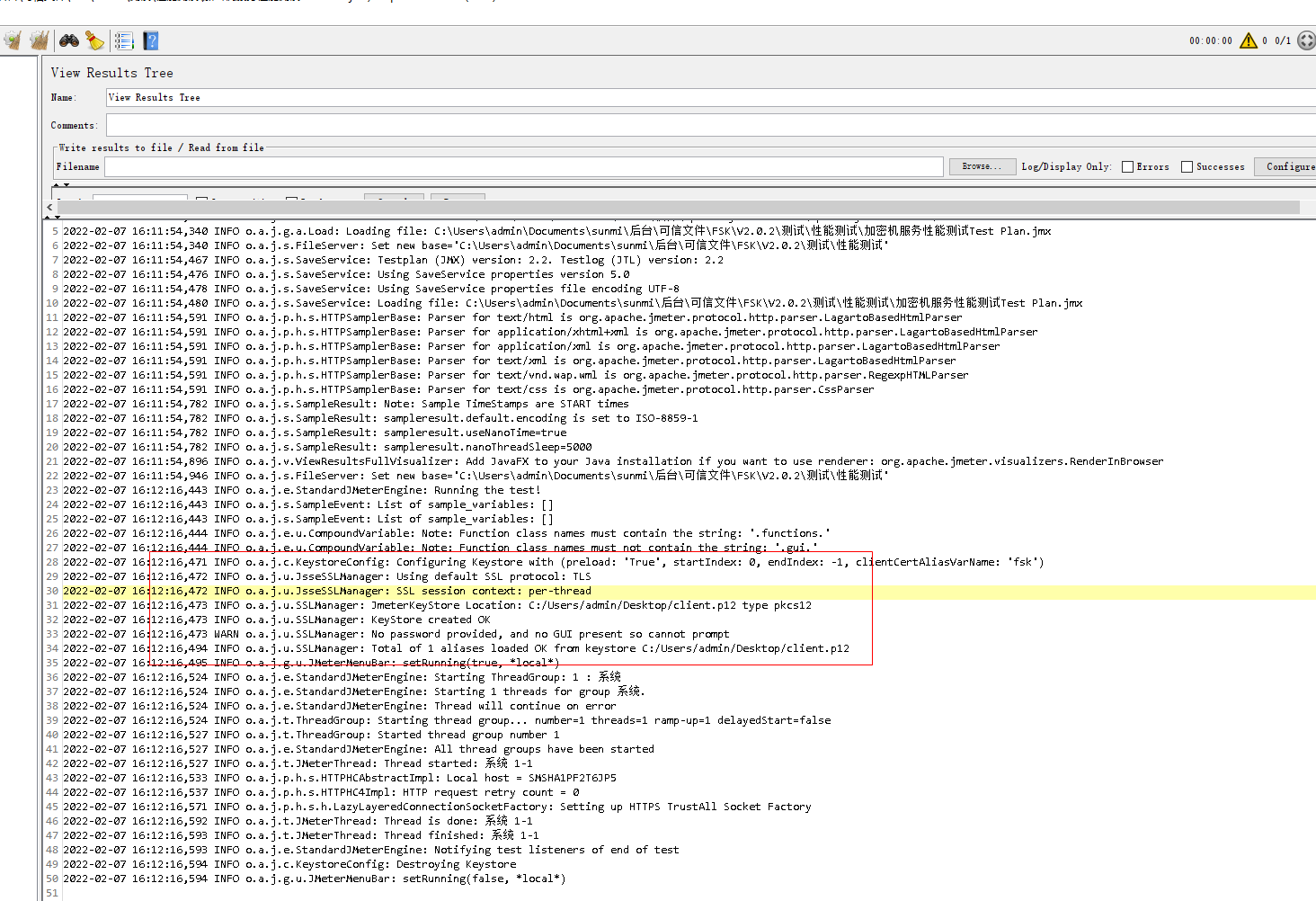The height and width of the screenshot is (901, 1316).
Task: Click log line 12 'application/xhtml+xml' entry
Action: [x=550, y=332]
